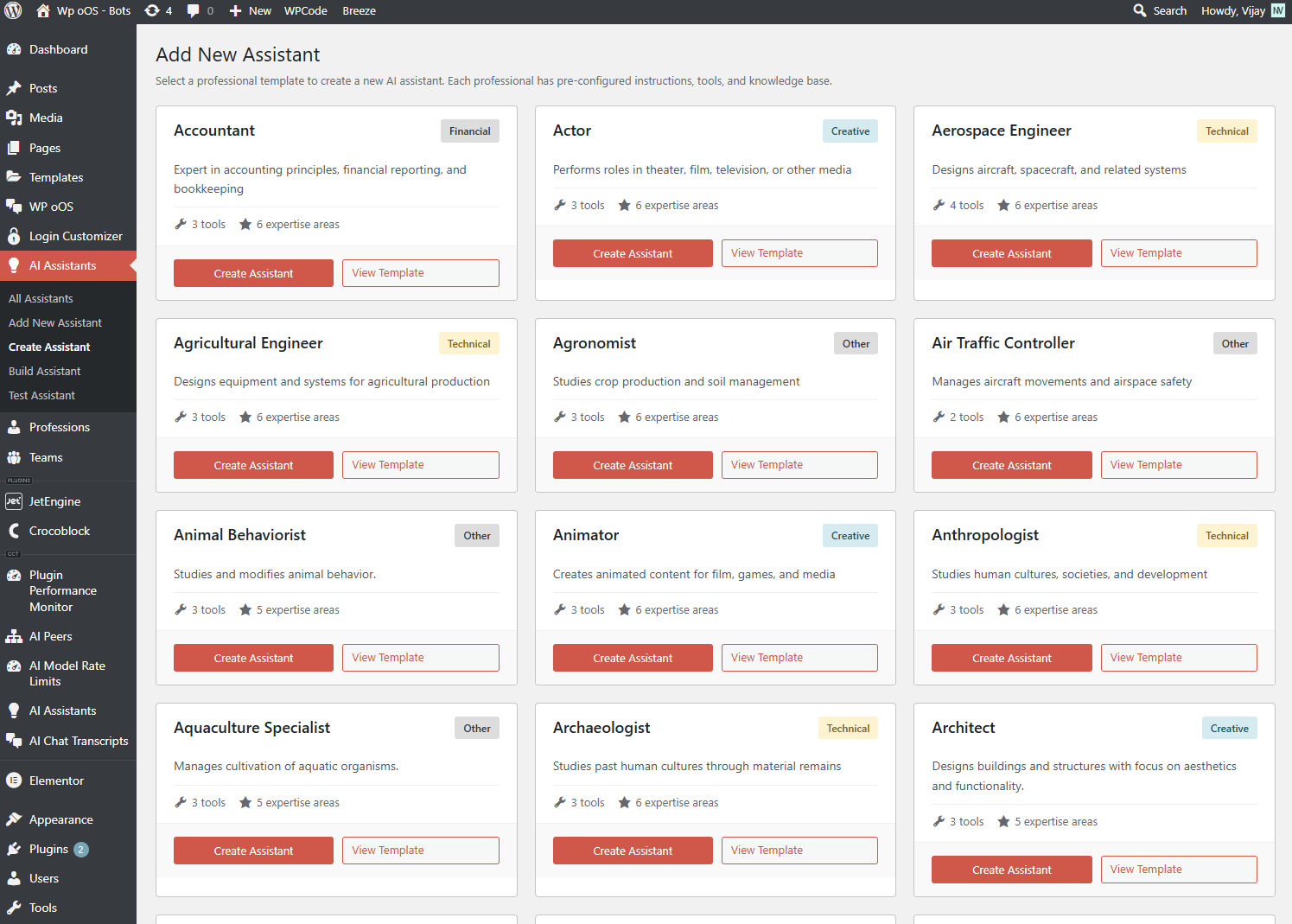1292x924 pixels.
Task: Select the Create Assistant submenu item
Action: [49, 347]
